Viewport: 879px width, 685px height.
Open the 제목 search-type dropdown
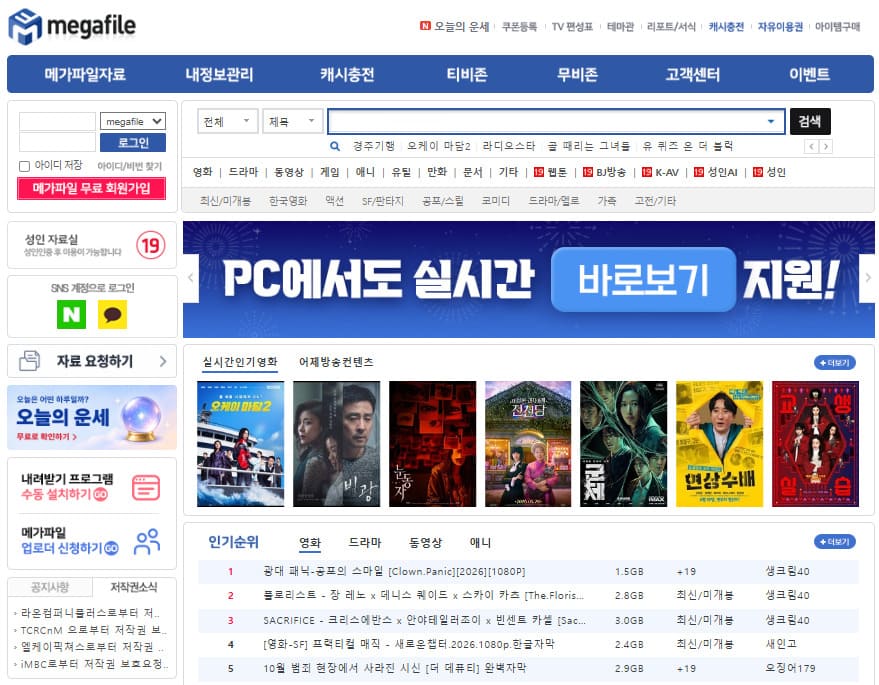click(x=293, y=121)
